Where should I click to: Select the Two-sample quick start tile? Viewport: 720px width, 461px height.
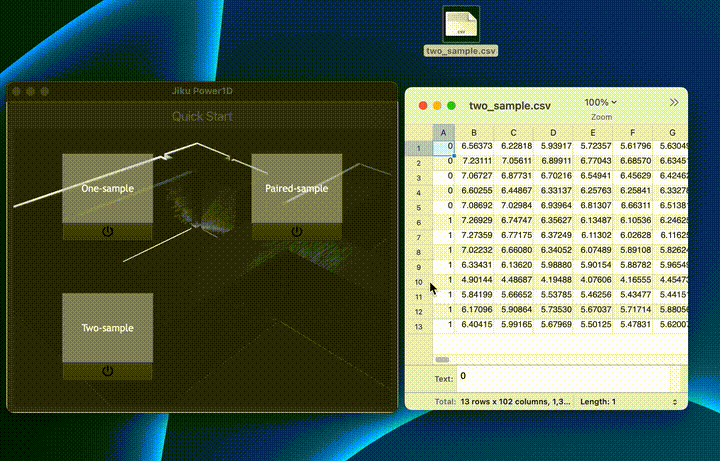click(108, 328)
